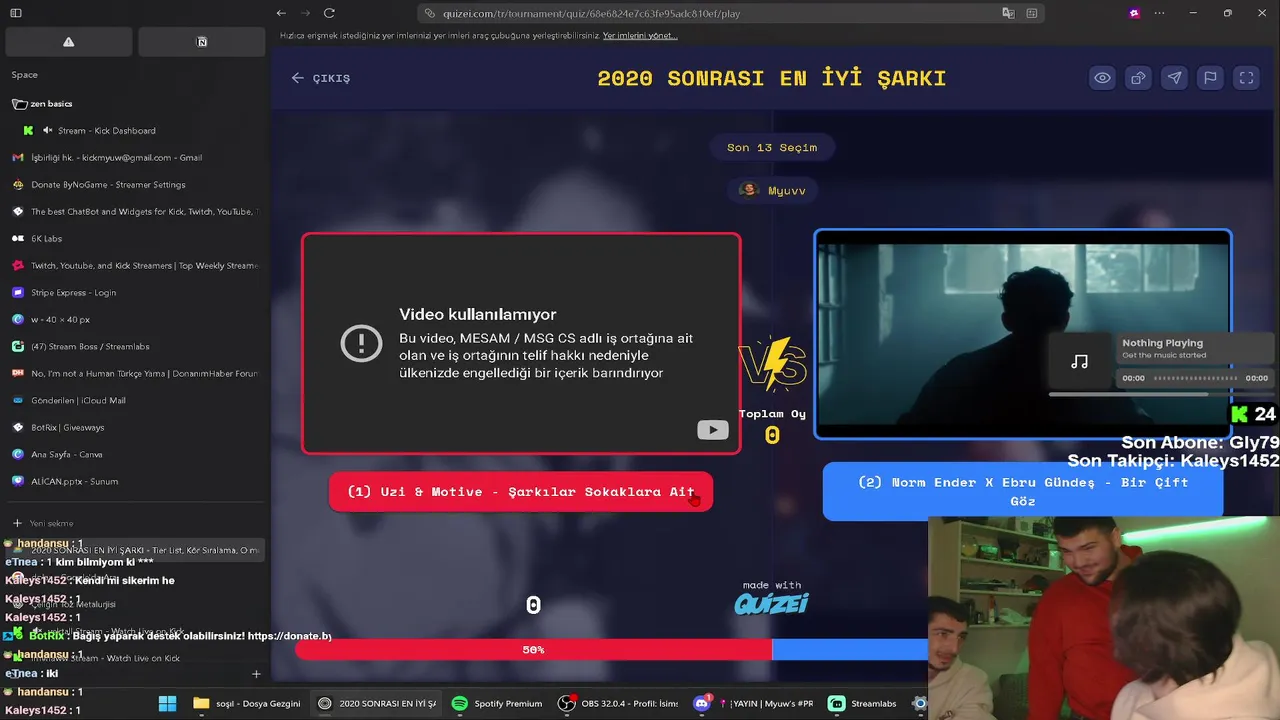Screen dimensions: 1280x720
Task: Click the plus icon at sidebar bottom
Action: click(x=256, y=674)
